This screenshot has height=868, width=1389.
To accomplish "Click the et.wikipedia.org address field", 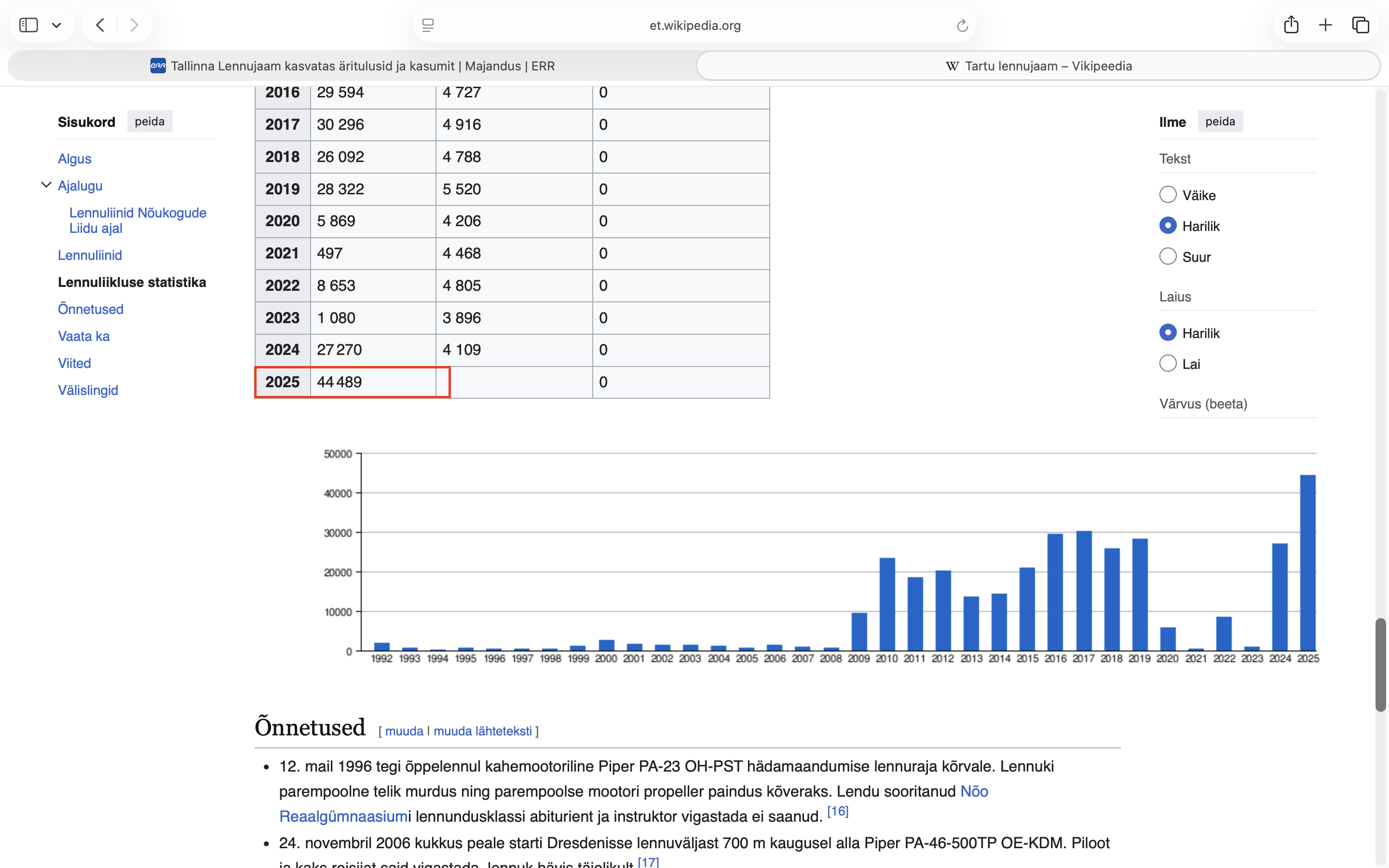I will coord(694,25).
